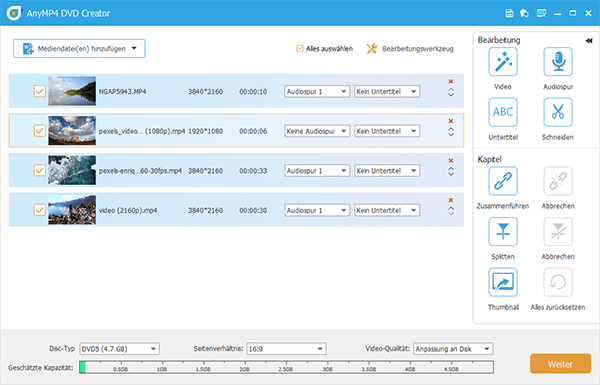
Task: Click the Zusammenführen chapter link icon
Action: pos(503,181)
